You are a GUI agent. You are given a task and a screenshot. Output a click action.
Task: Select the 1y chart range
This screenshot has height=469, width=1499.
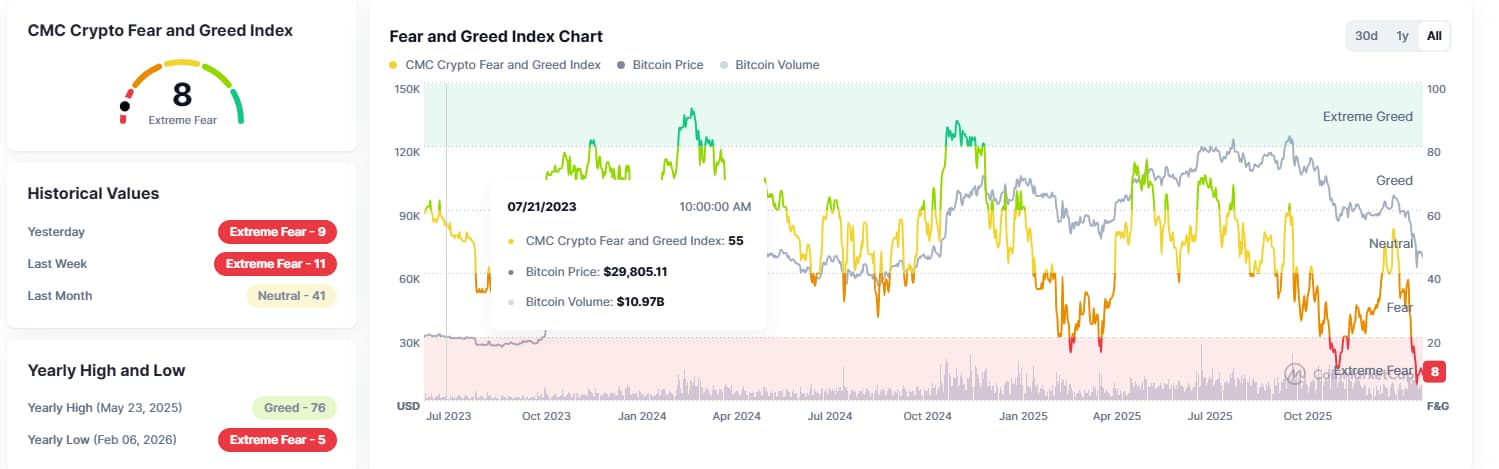click(1402, 36)
